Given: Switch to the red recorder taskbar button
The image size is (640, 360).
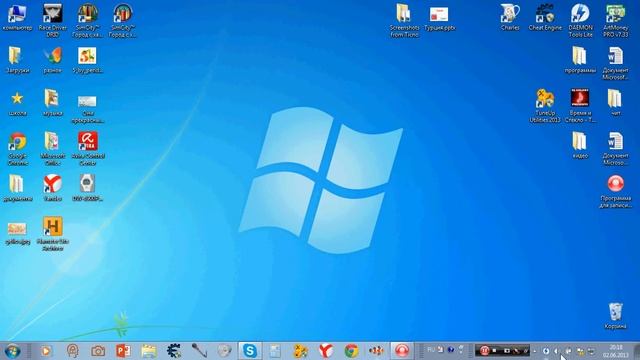Looking at the screenshot, I should (402, 351).
